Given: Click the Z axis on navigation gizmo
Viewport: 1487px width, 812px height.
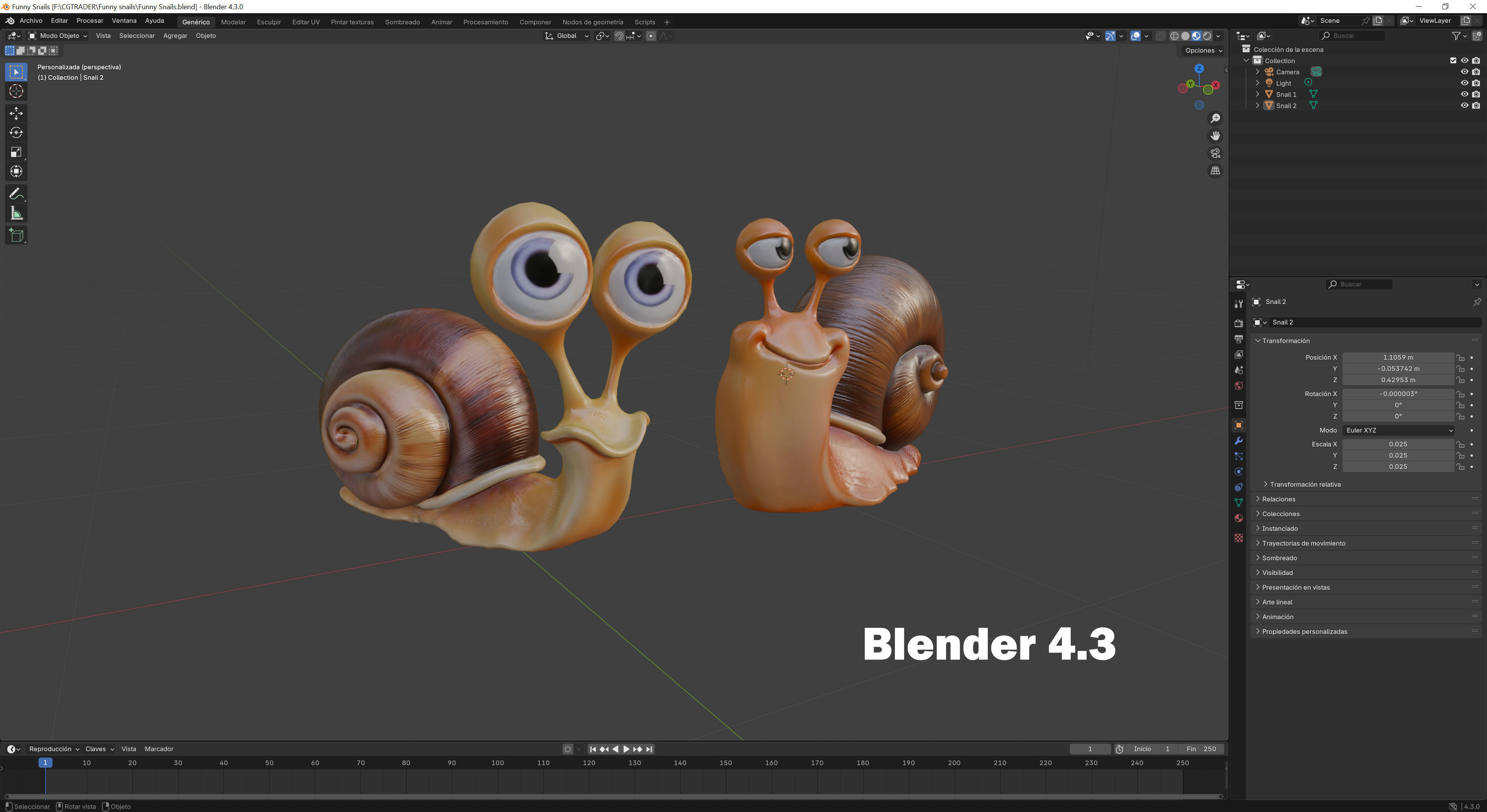Looking at the screenshot, I should [1199, 69].
